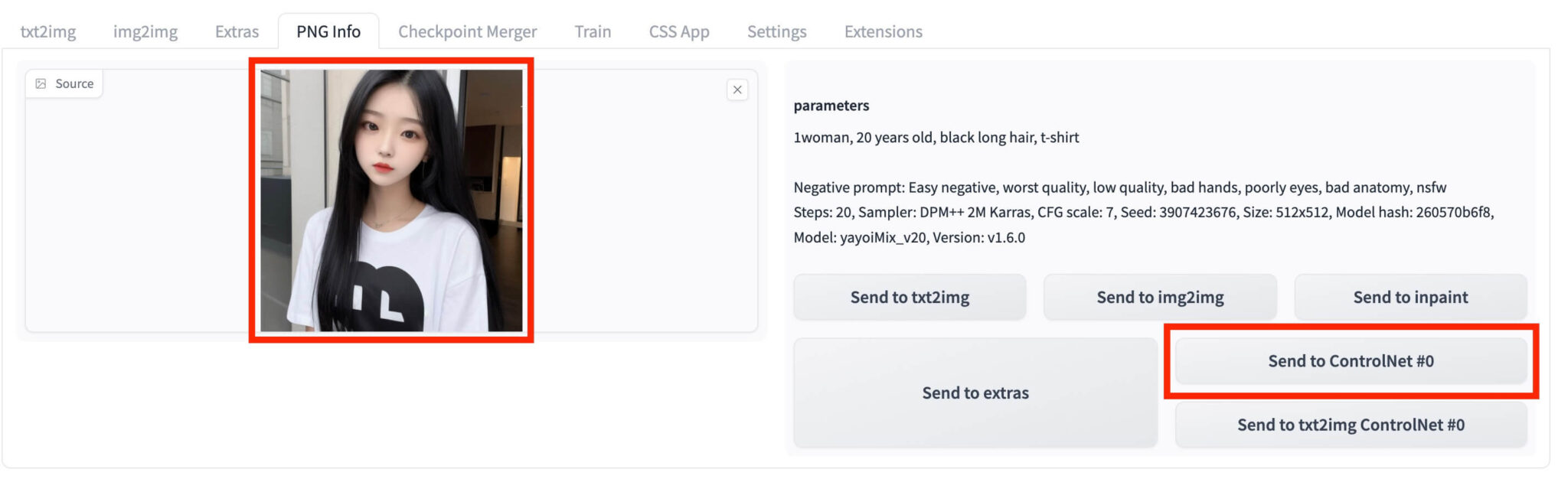
Task: Switch to the img2img tab
Action: pos(145,31)
